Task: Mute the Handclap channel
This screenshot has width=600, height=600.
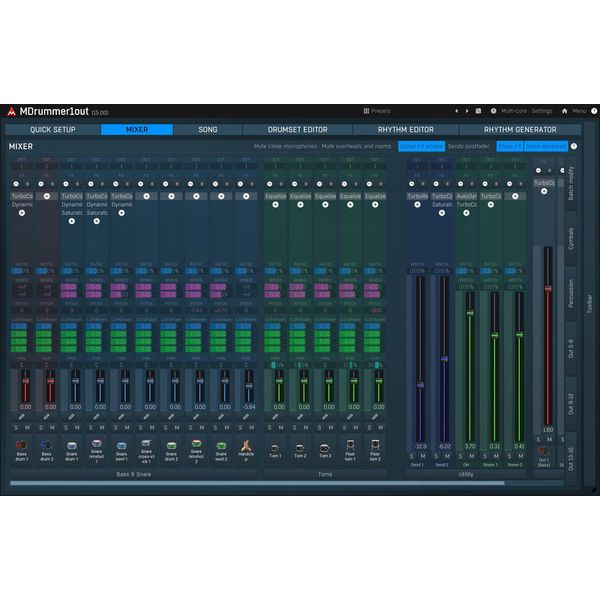Action: (252, 427)
